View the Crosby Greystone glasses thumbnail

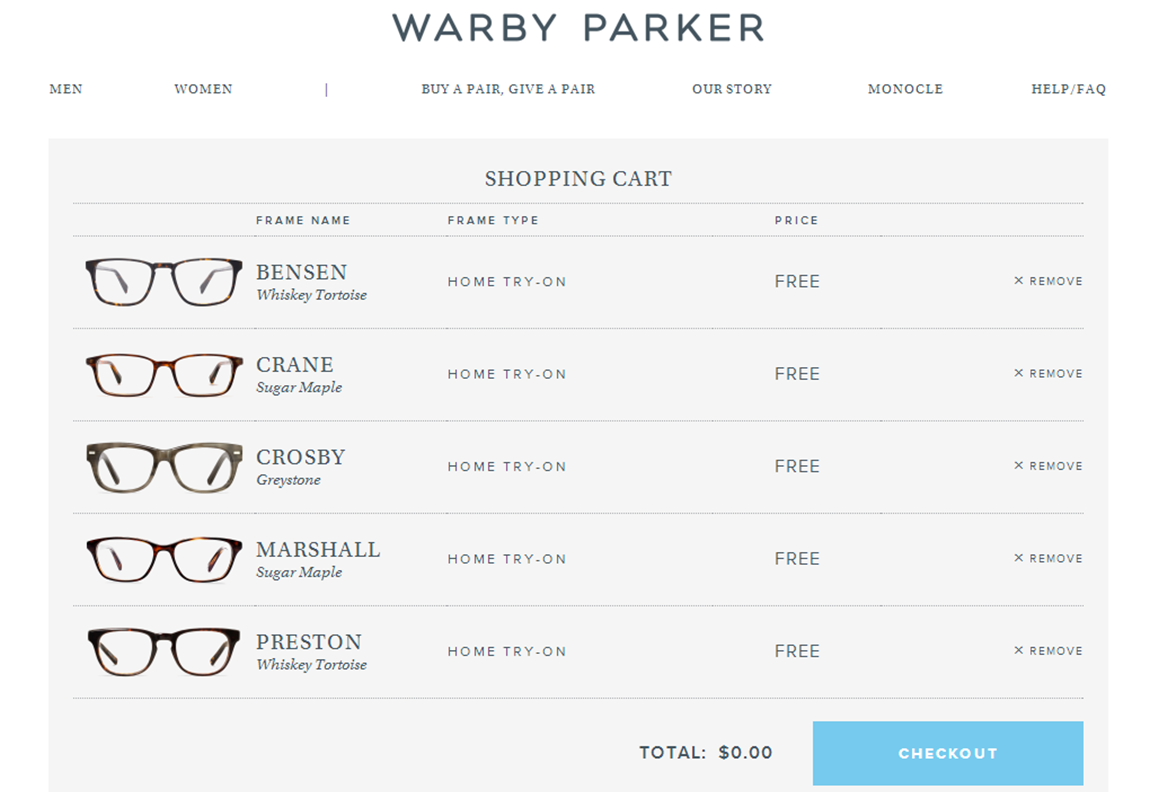coord(164,467)
